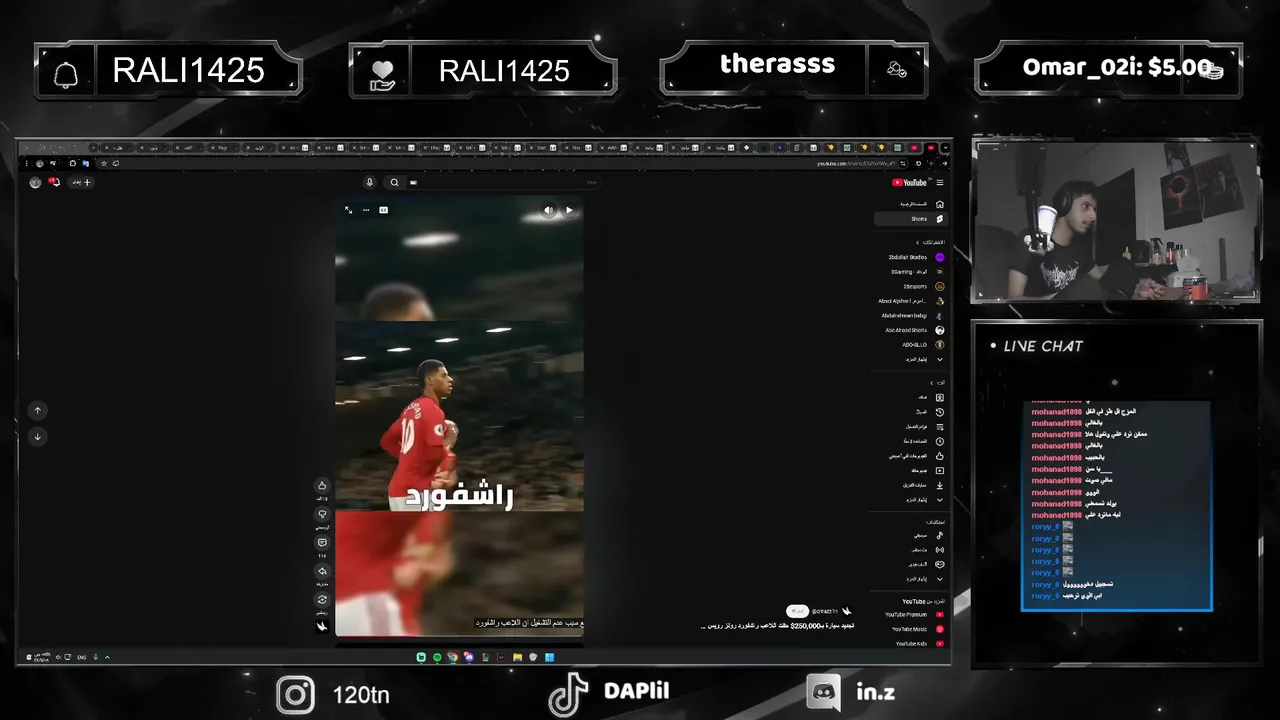Viewport: 1280px width, 720px height.
Task: Open the Gaming item under Explore
Action: [x=910, y=564]
